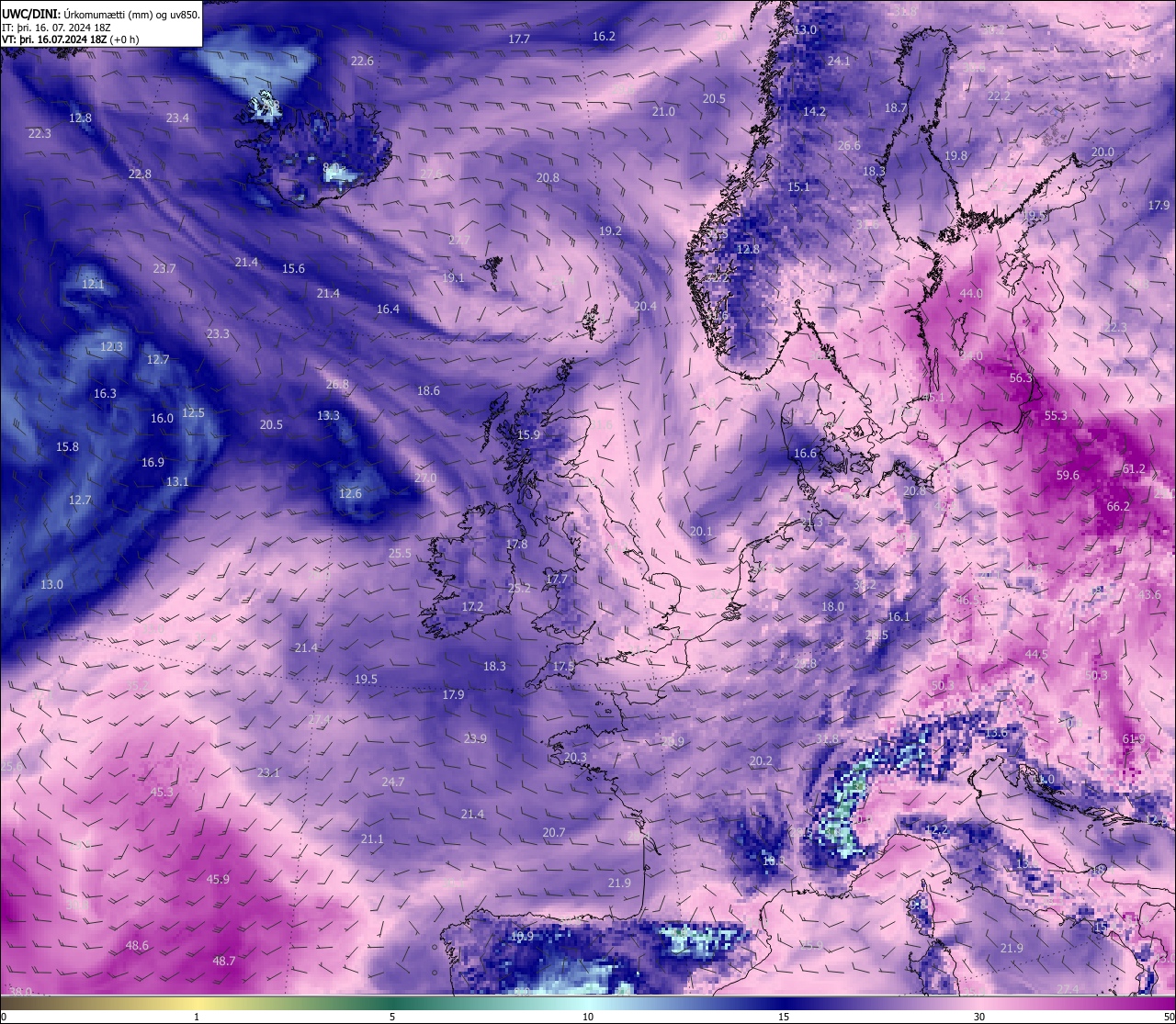Click the UWC/DINI Úrkomumætti title text

point(101,15)
